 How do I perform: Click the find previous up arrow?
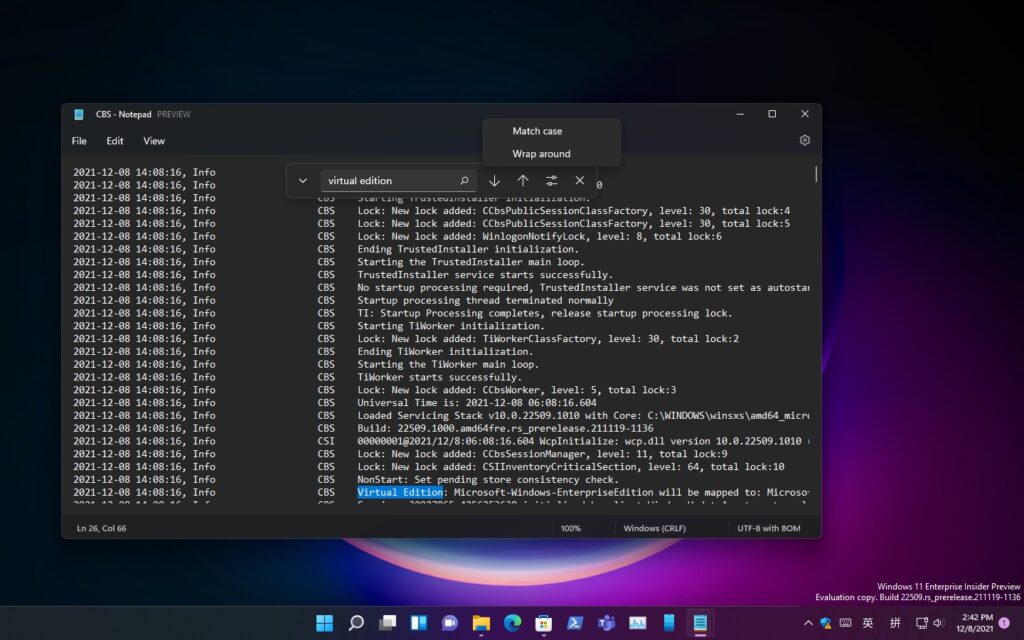coord(523,181)
